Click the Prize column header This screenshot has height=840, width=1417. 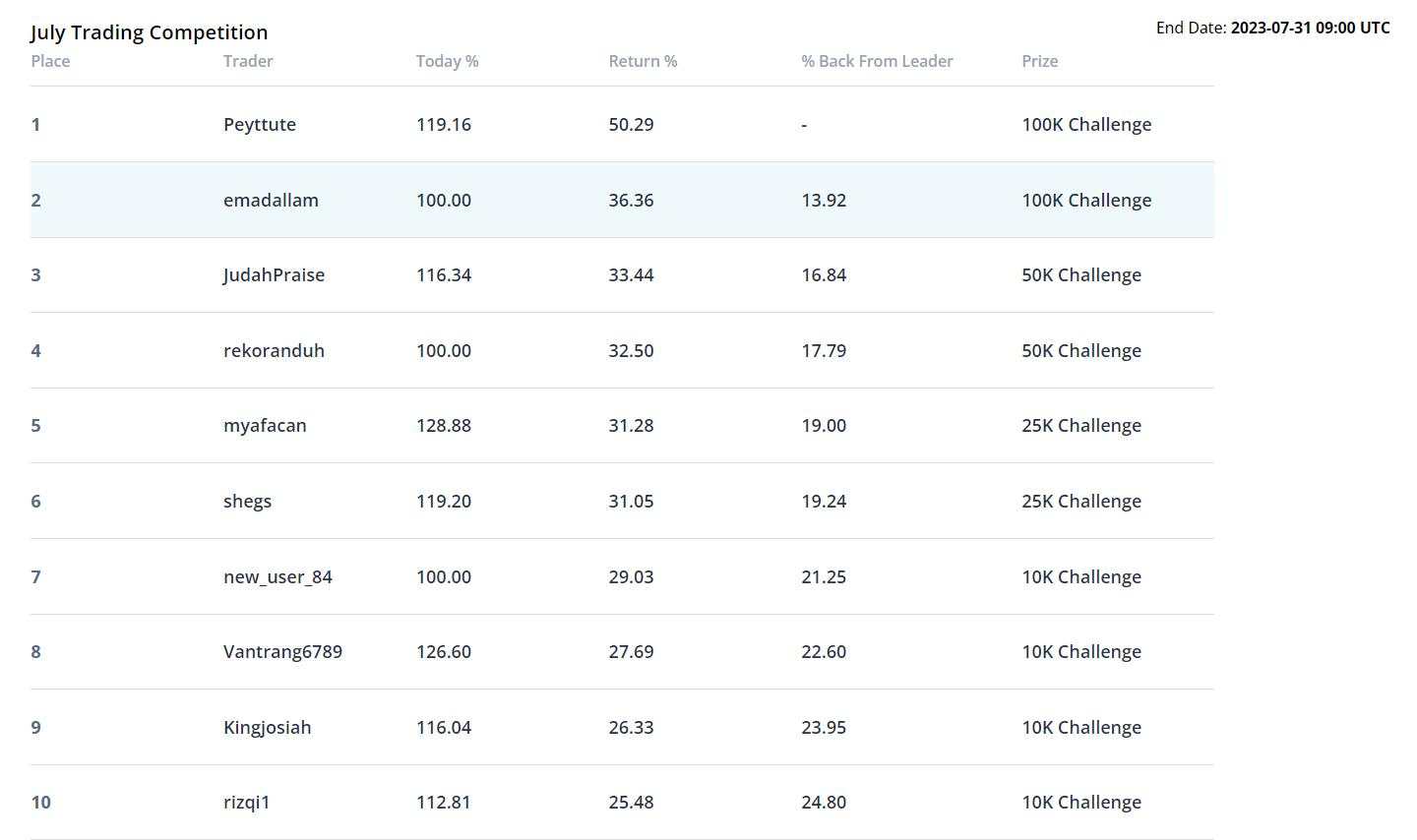tap(1039, 61)
